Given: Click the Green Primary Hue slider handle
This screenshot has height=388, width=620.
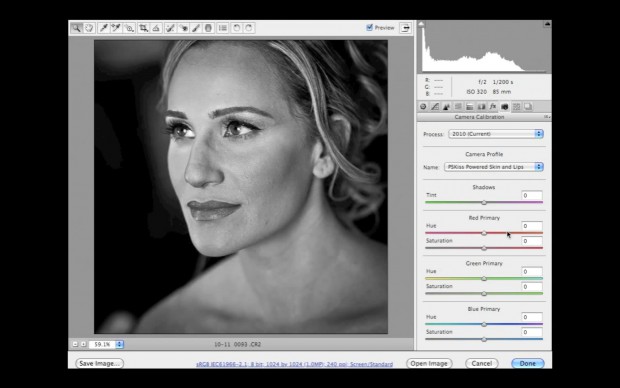Looking at the screenshot, I should tap(484, 279).
